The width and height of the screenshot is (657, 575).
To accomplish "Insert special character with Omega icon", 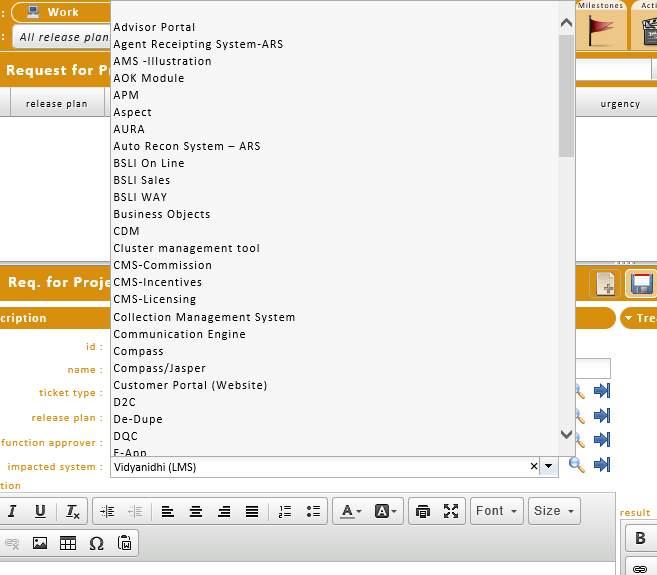I will (96, 543).
